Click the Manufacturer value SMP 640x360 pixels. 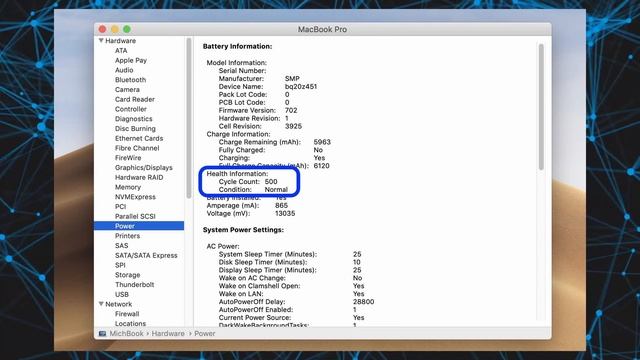(292, 78)
